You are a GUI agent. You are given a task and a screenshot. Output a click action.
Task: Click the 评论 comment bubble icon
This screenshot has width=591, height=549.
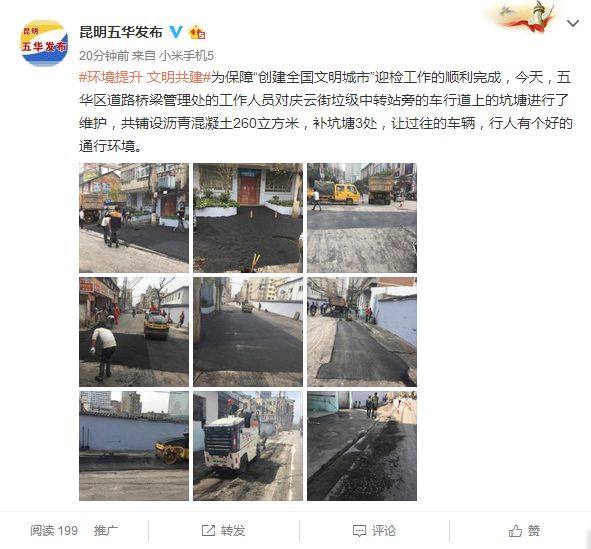(x=359, y=531)
